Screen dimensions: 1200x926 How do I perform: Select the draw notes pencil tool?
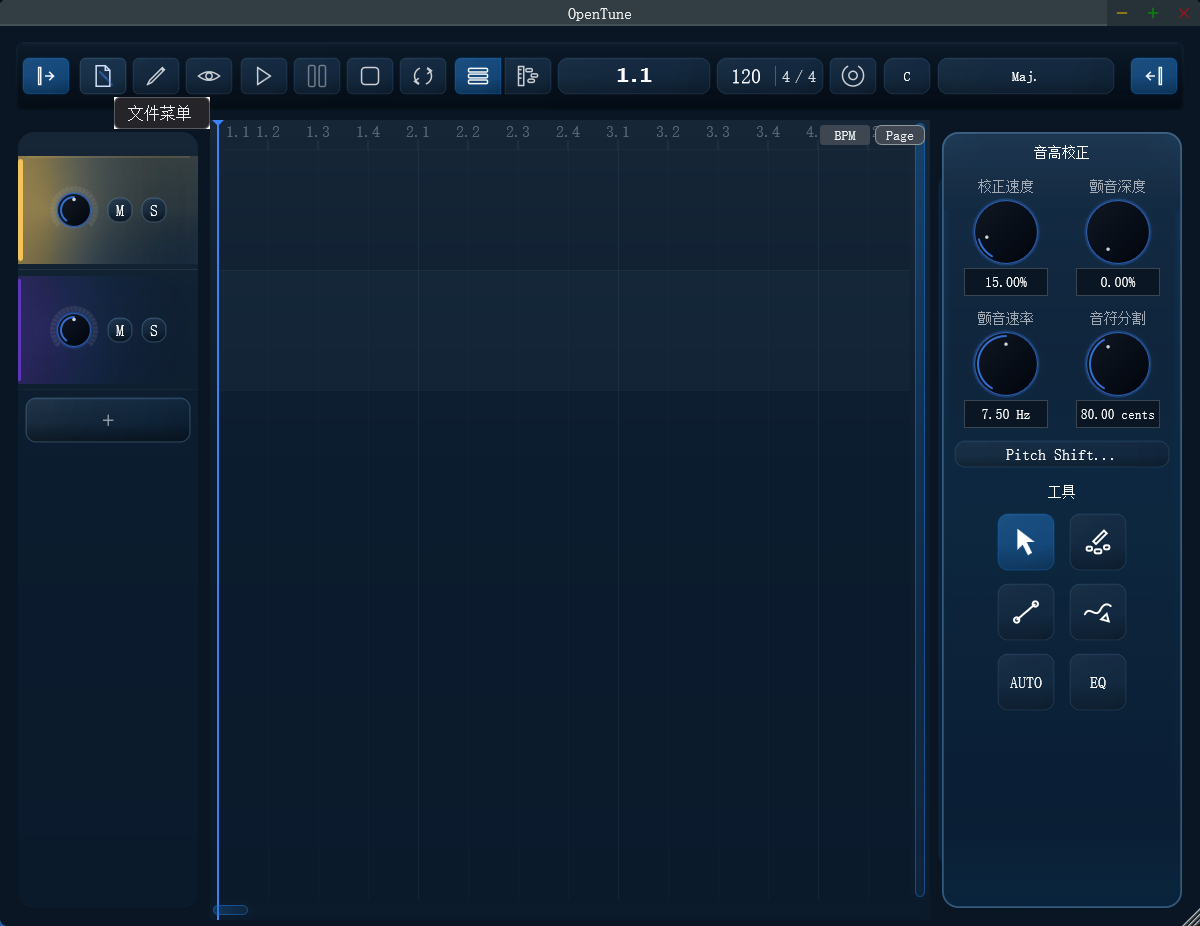click(1098, 542)
